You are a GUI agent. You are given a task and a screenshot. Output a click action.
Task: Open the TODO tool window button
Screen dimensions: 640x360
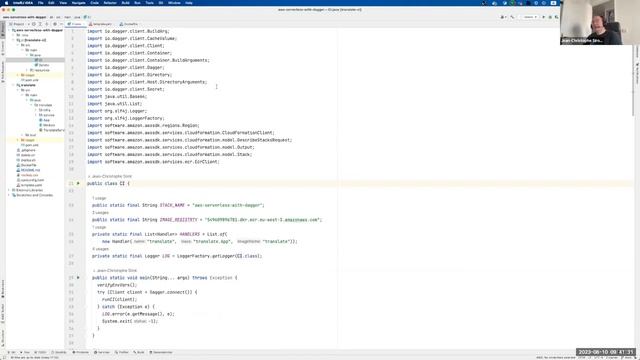click(x=40, y=352)
